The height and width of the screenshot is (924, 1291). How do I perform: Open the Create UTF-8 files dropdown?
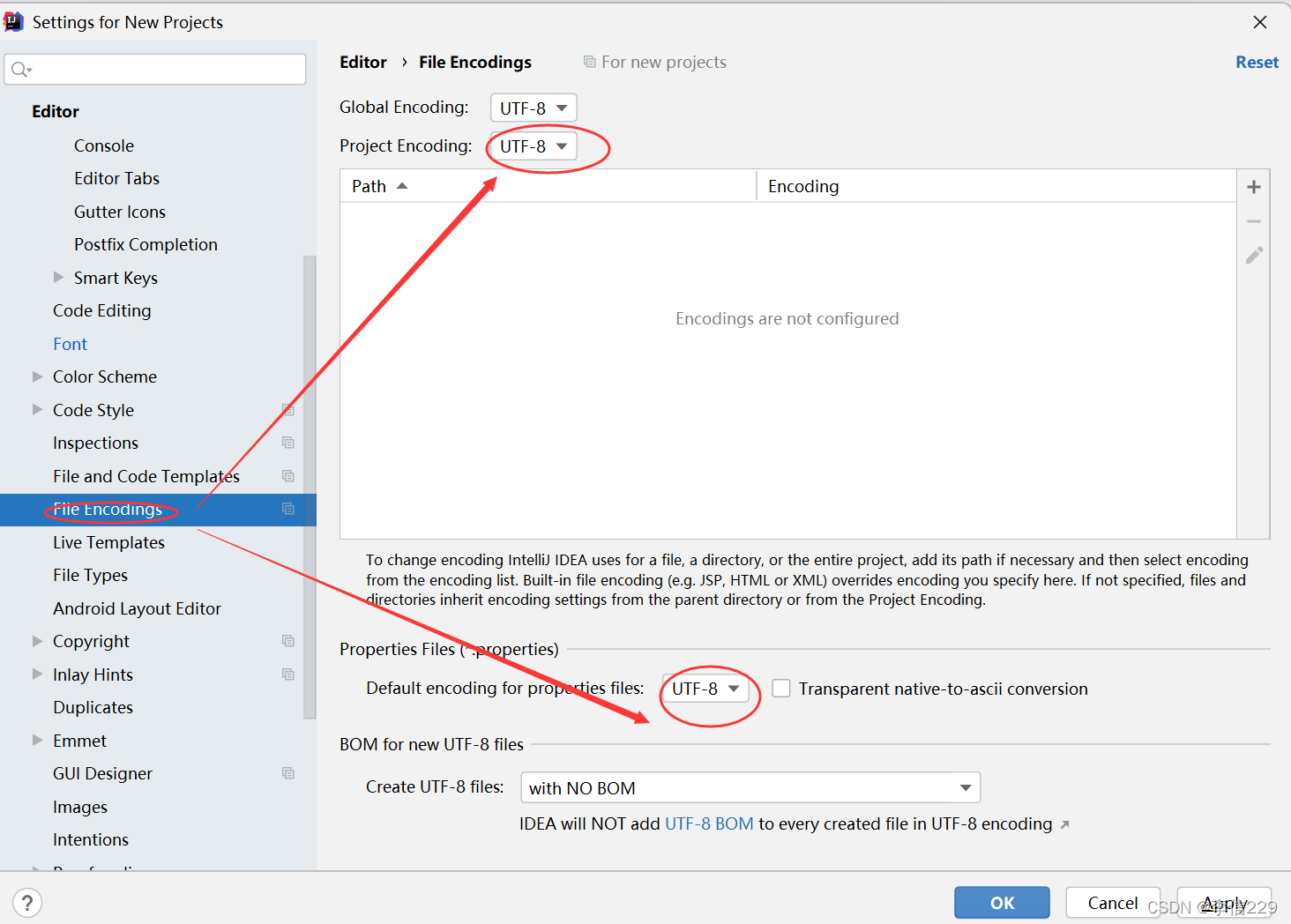click(x=750, y=787)
